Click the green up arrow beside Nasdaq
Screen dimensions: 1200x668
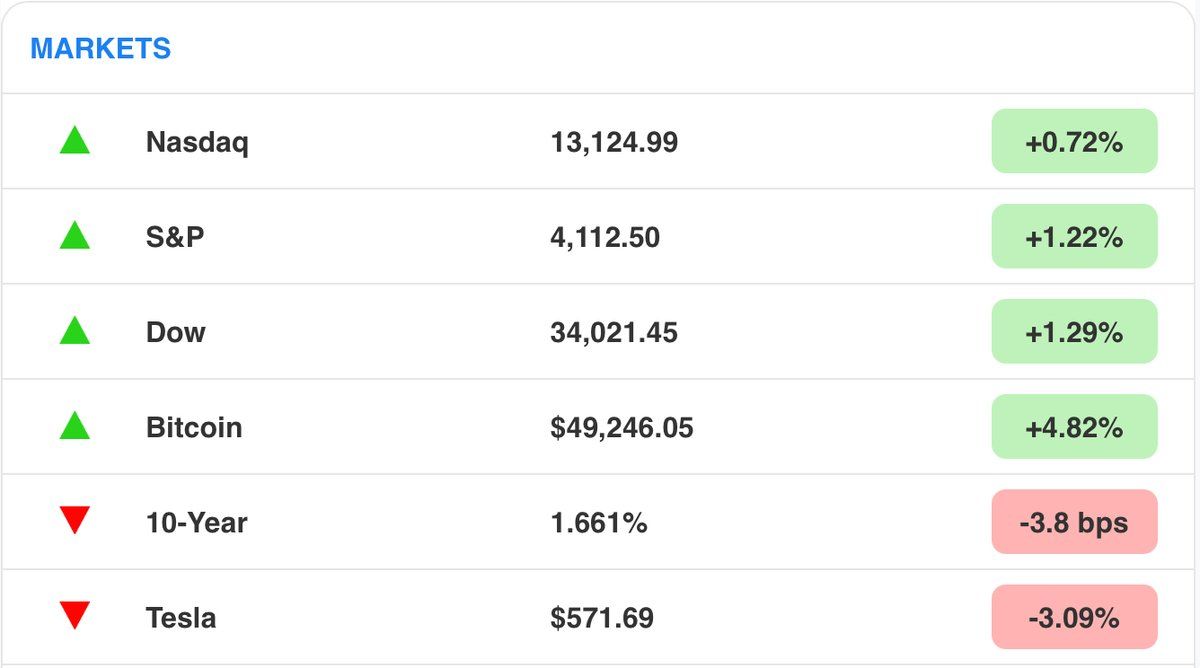(x=75, y=141)
